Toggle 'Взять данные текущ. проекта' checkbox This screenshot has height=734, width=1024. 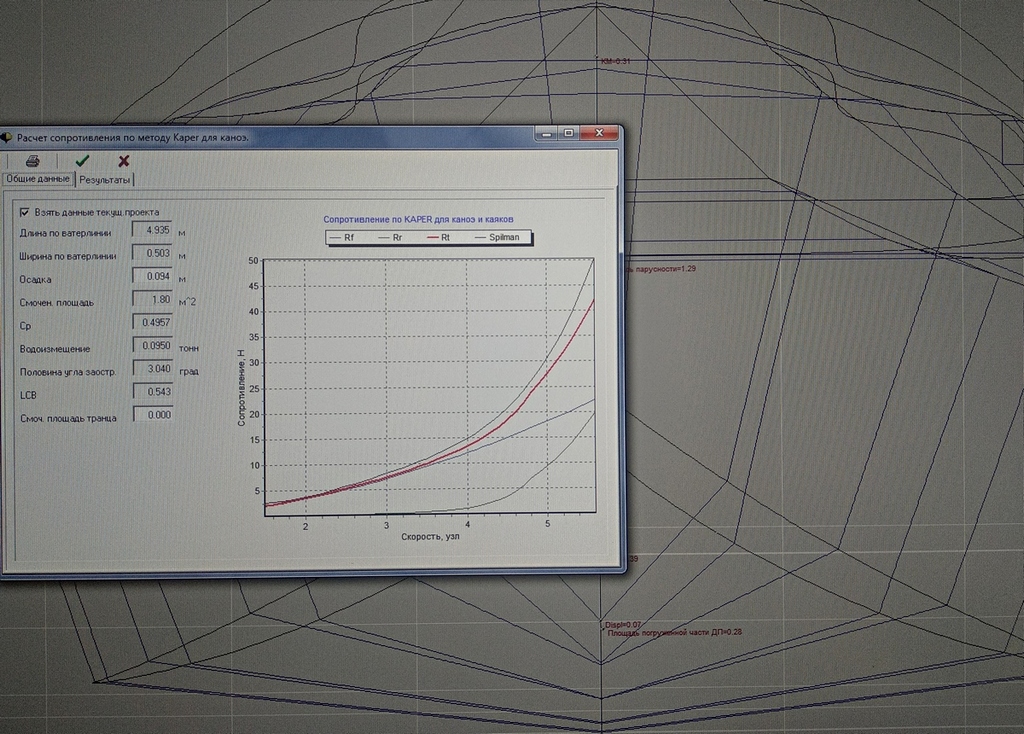25,212
